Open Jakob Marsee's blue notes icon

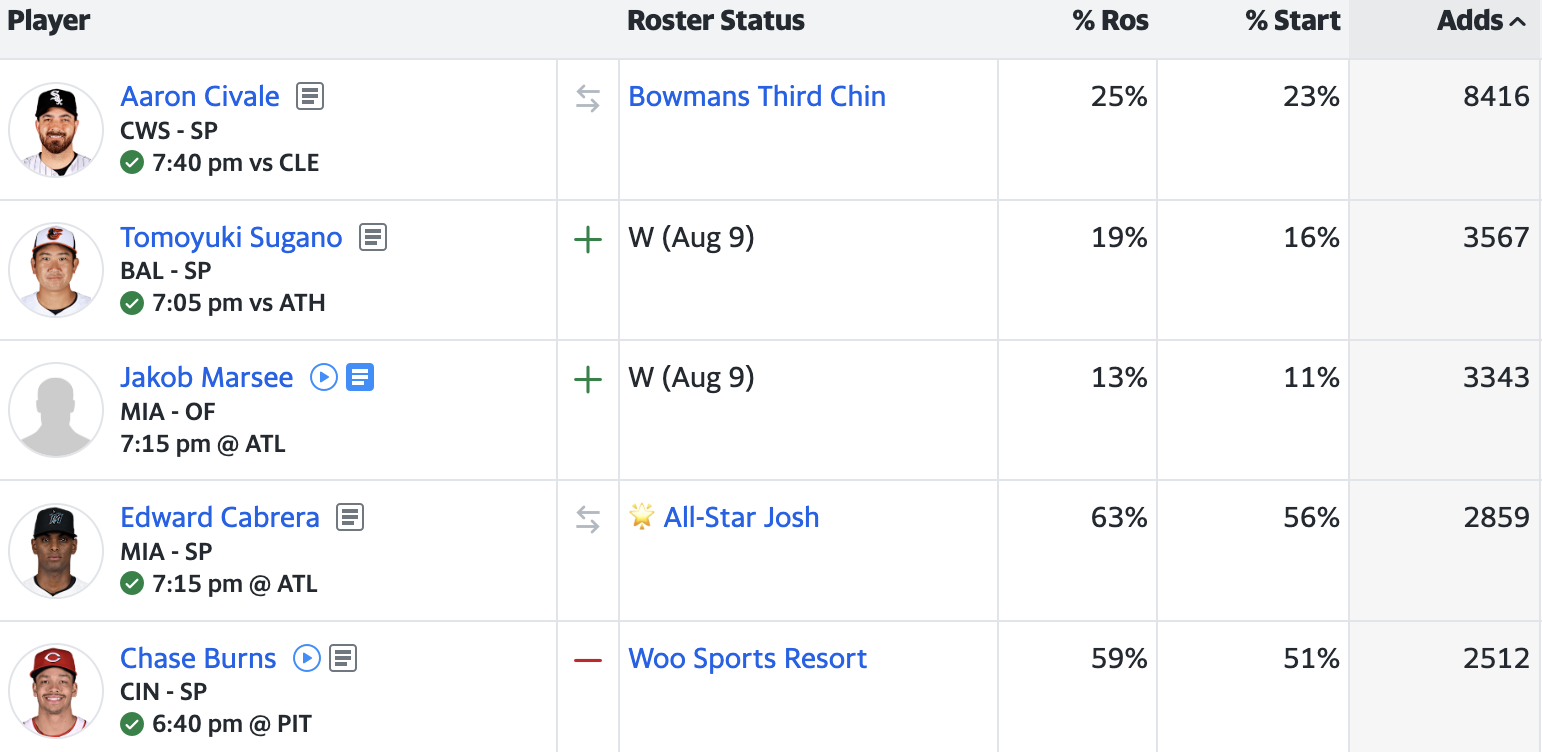(360, 377)
